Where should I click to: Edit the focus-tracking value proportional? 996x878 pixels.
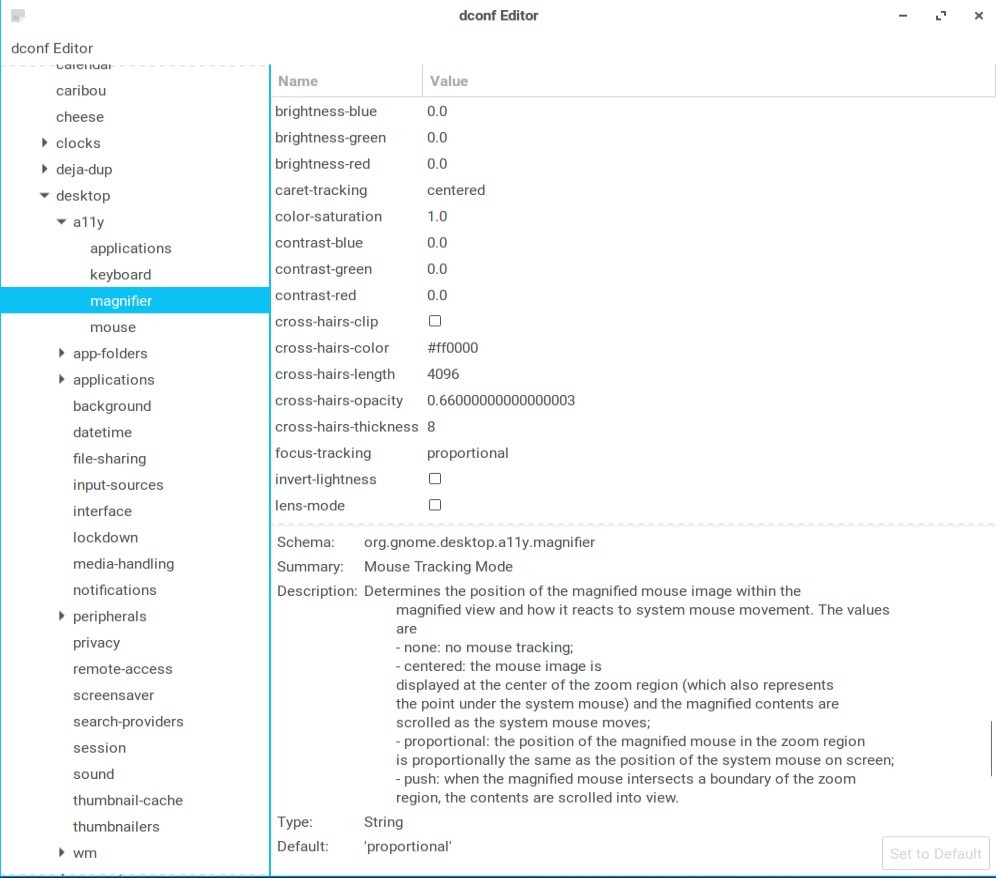(x=468, y=453)
